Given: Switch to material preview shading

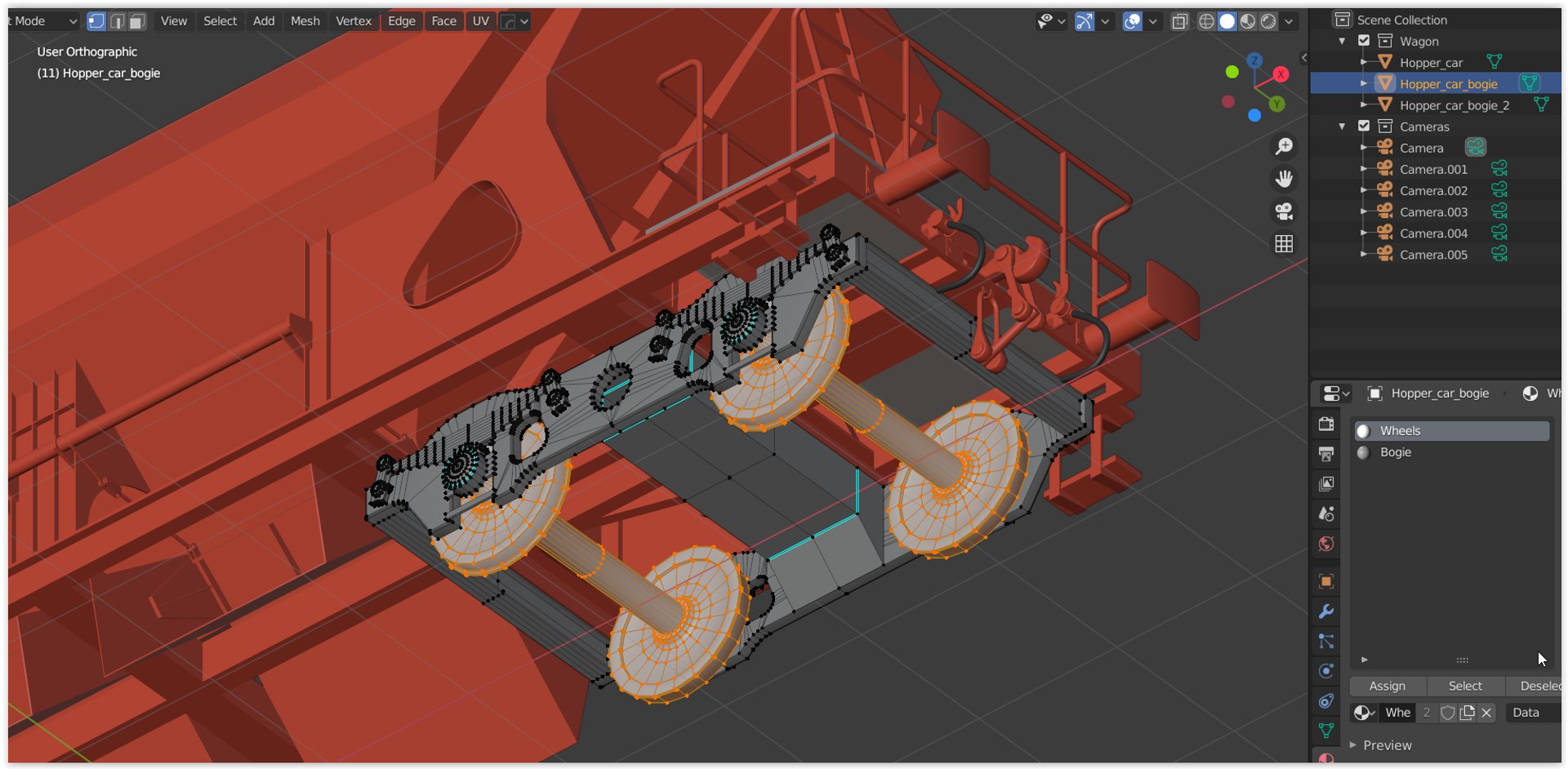Looking at the screenshot, I should pyautogui.click(x=1247, y=21).
